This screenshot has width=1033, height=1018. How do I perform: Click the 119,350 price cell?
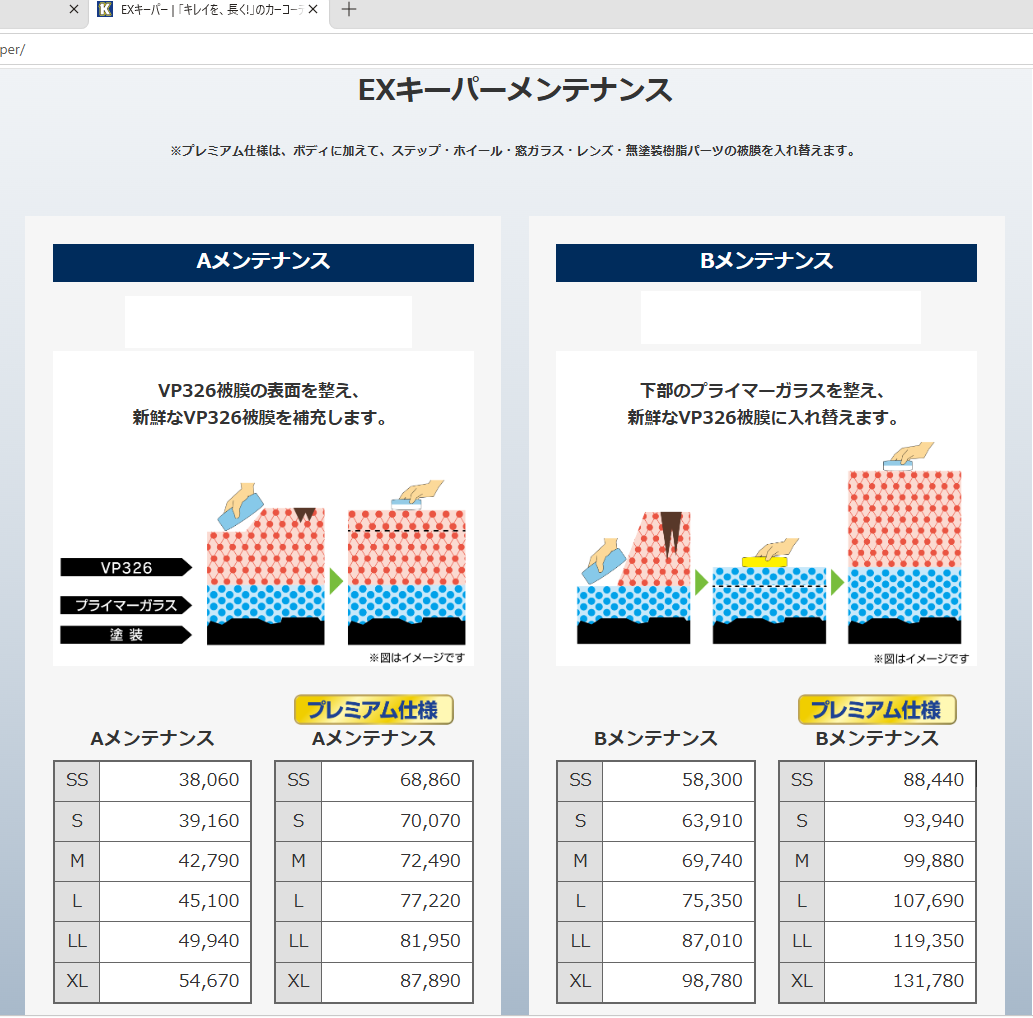pos(900,942)
